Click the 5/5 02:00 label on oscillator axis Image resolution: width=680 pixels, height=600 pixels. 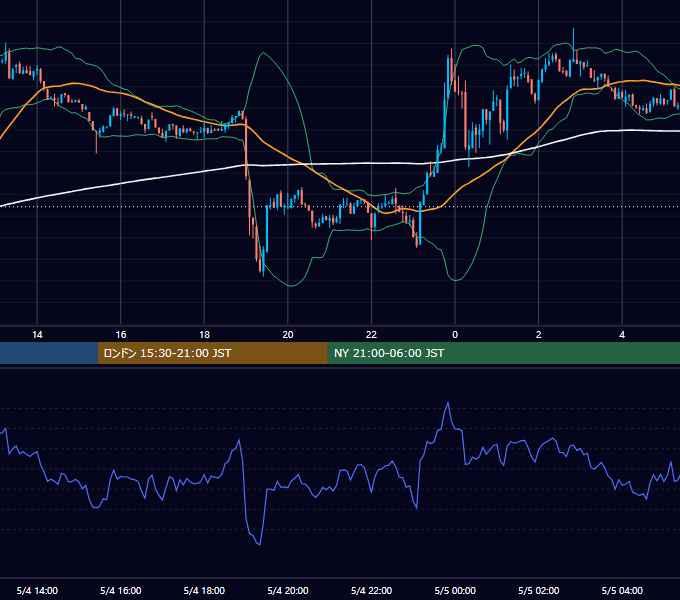coord(539,591)
